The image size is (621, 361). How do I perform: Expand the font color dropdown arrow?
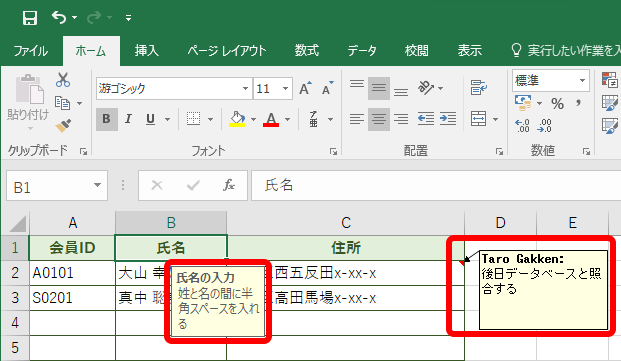pos(288,119)
